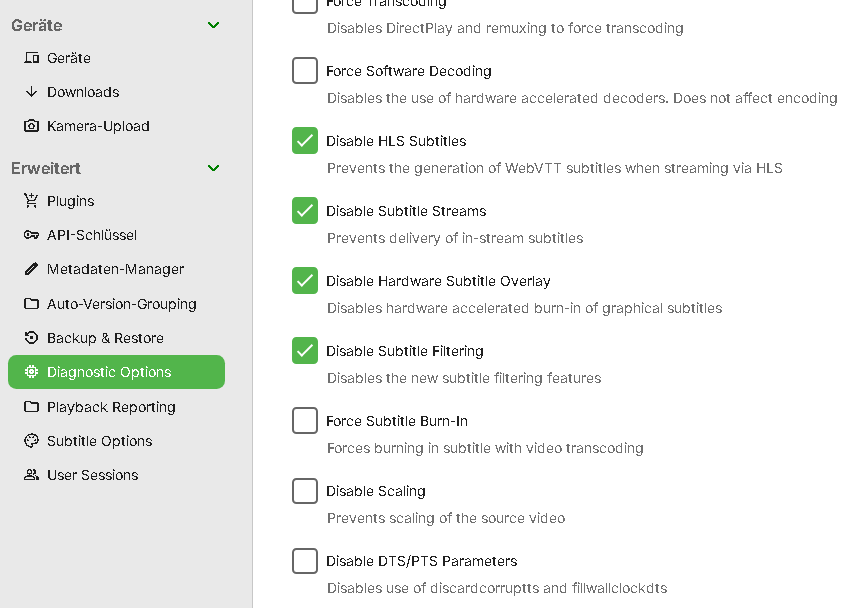This screenshot has width=849, height=608.
Task: Uncheck Disable HLS Subtitles checkbox
Action: 305,141
